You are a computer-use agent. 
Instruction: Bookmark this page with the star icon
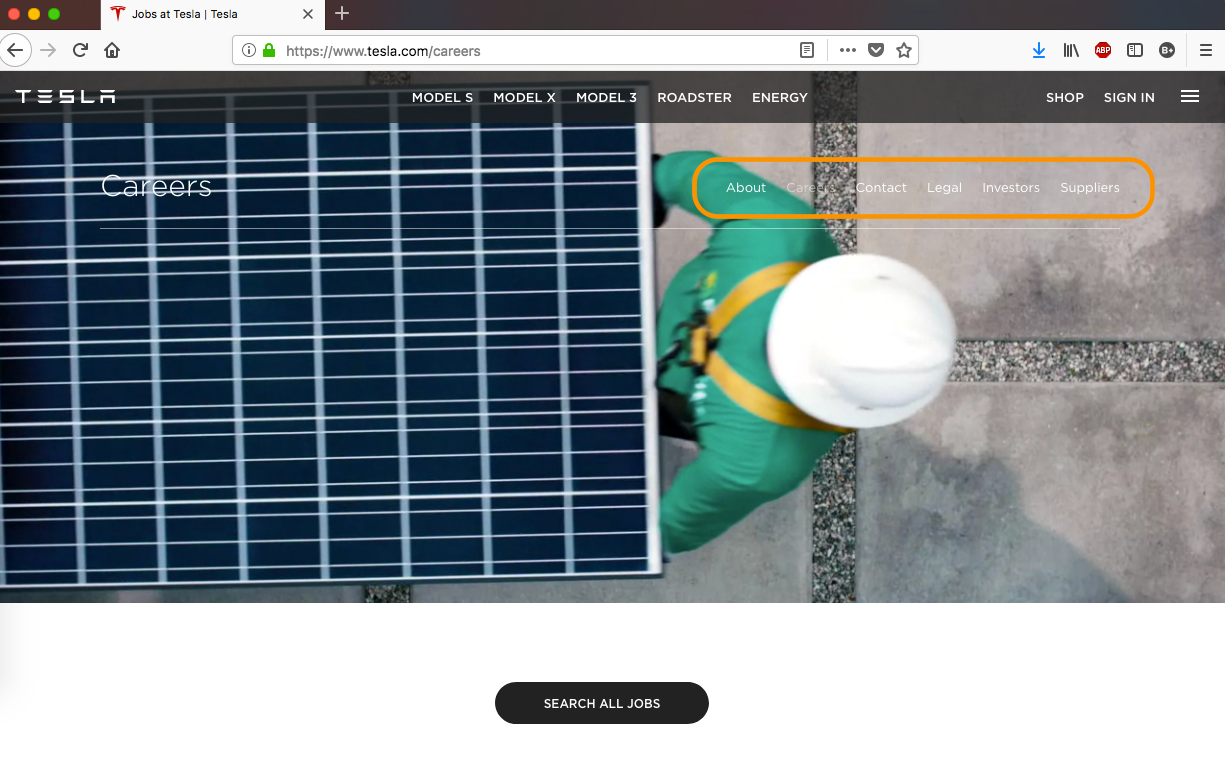click(904, 50)
